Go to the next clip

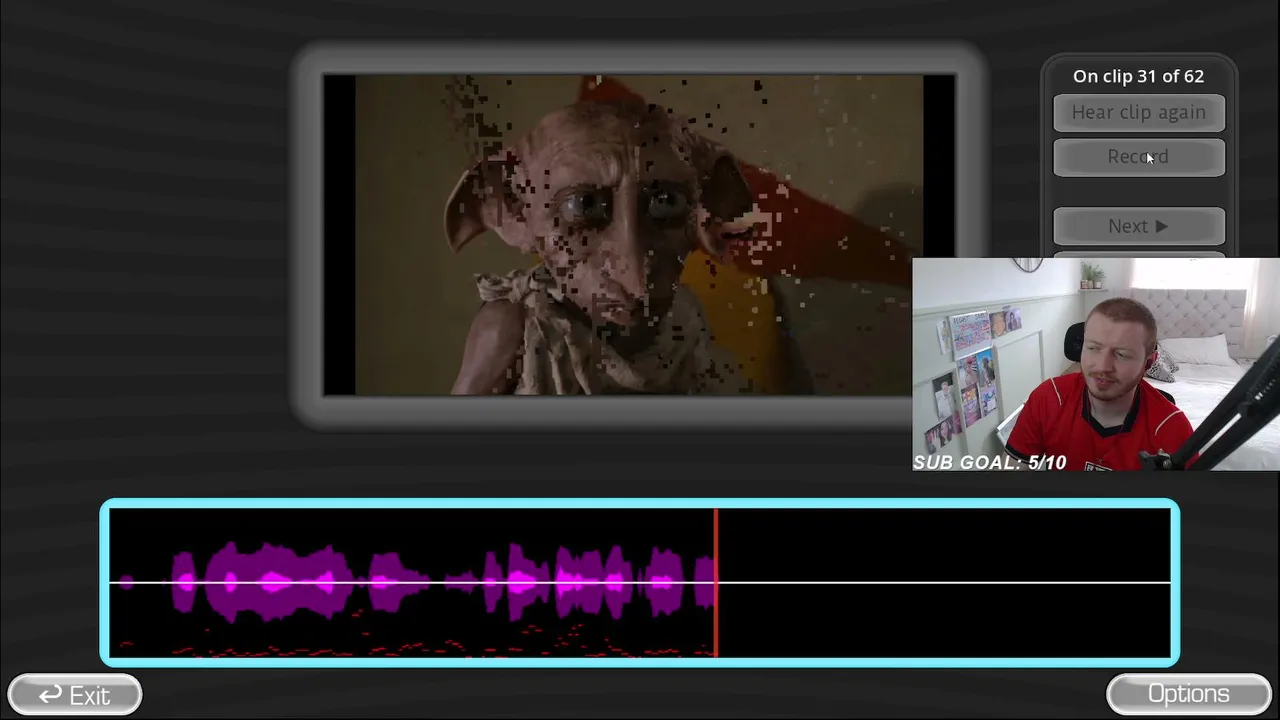point(1139,226)
